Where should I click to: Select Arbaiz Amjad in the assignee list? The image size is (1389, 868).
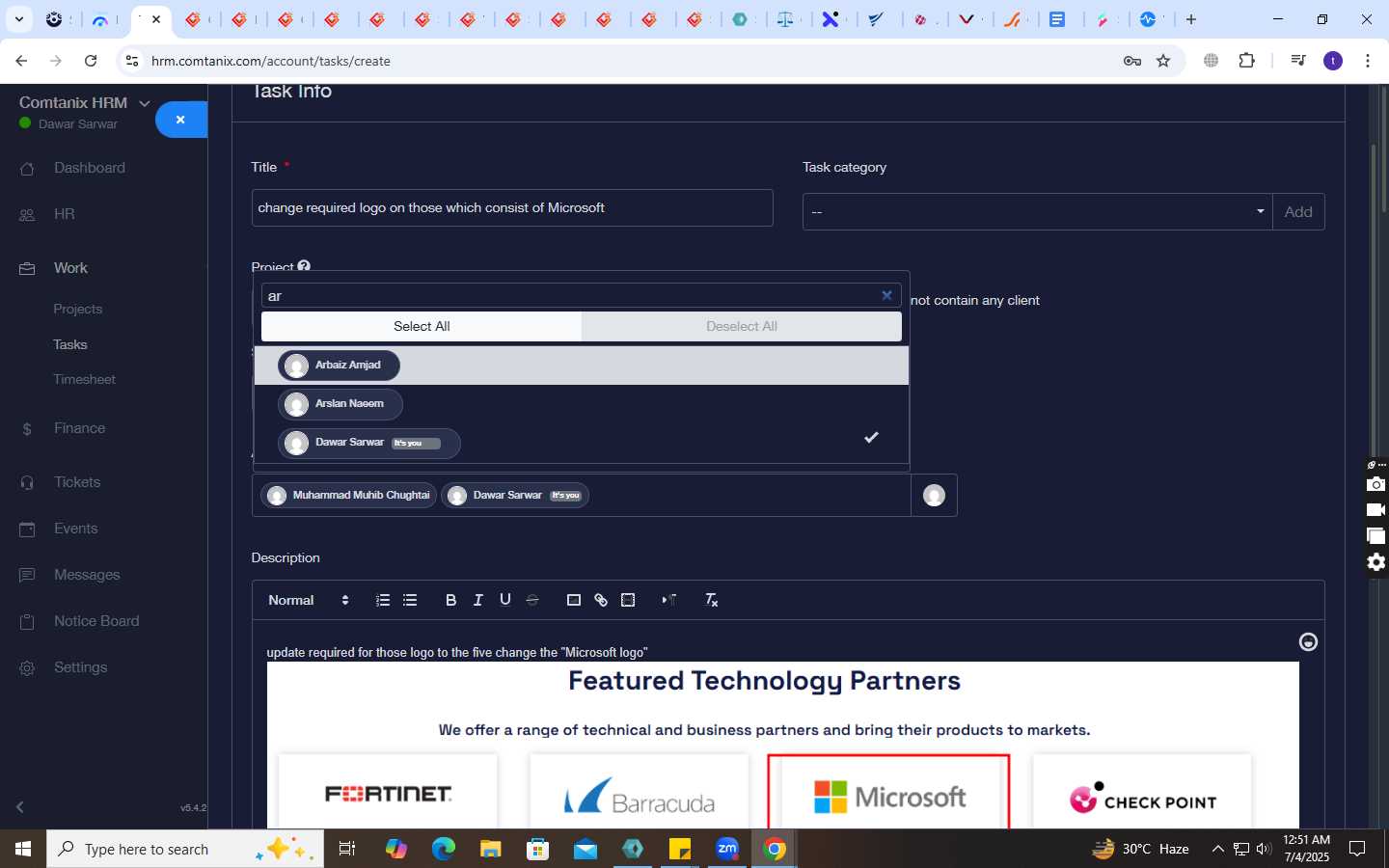[x=582, y=365]
